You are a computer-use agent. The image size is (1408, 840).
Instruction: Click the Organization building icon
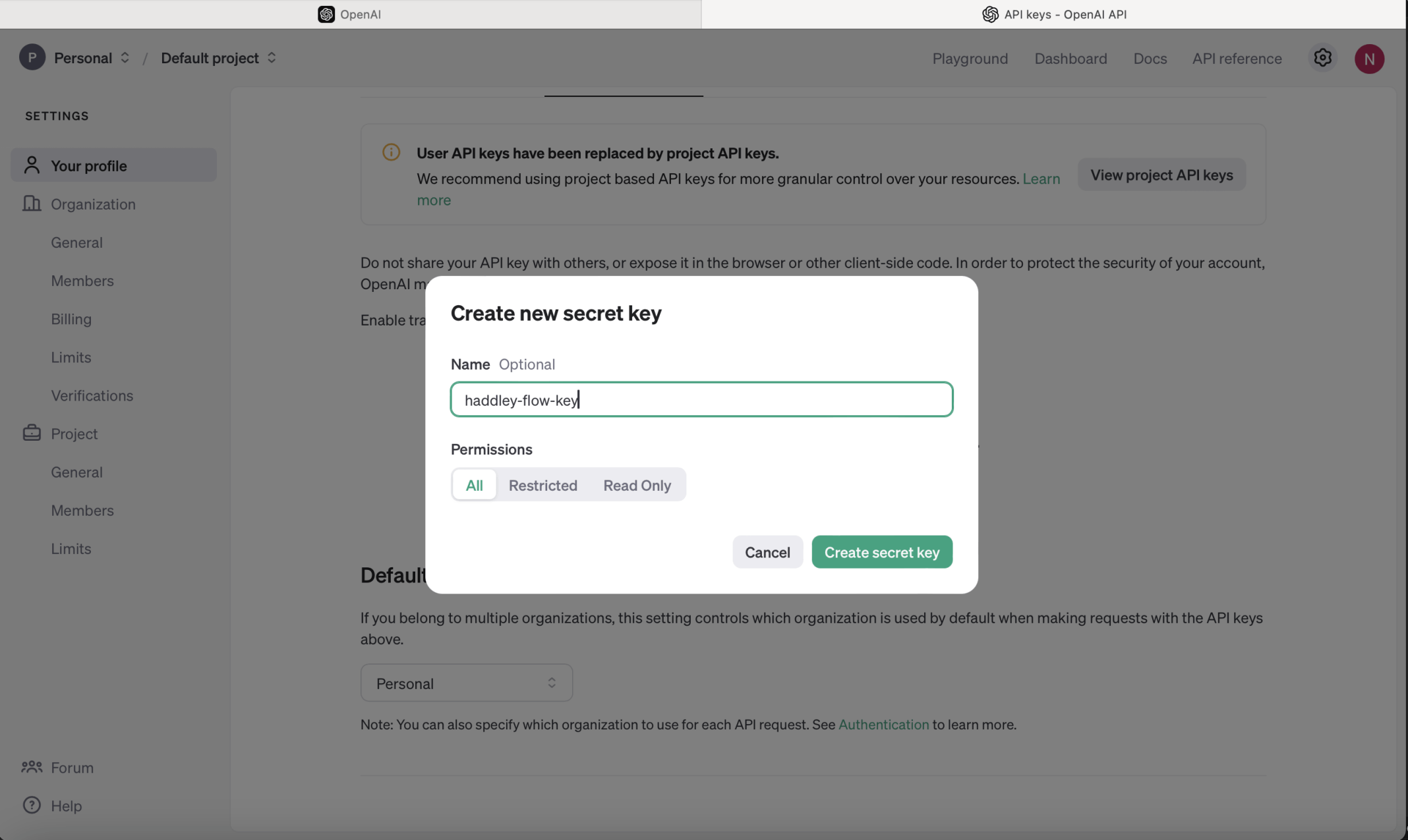point(32,204)
